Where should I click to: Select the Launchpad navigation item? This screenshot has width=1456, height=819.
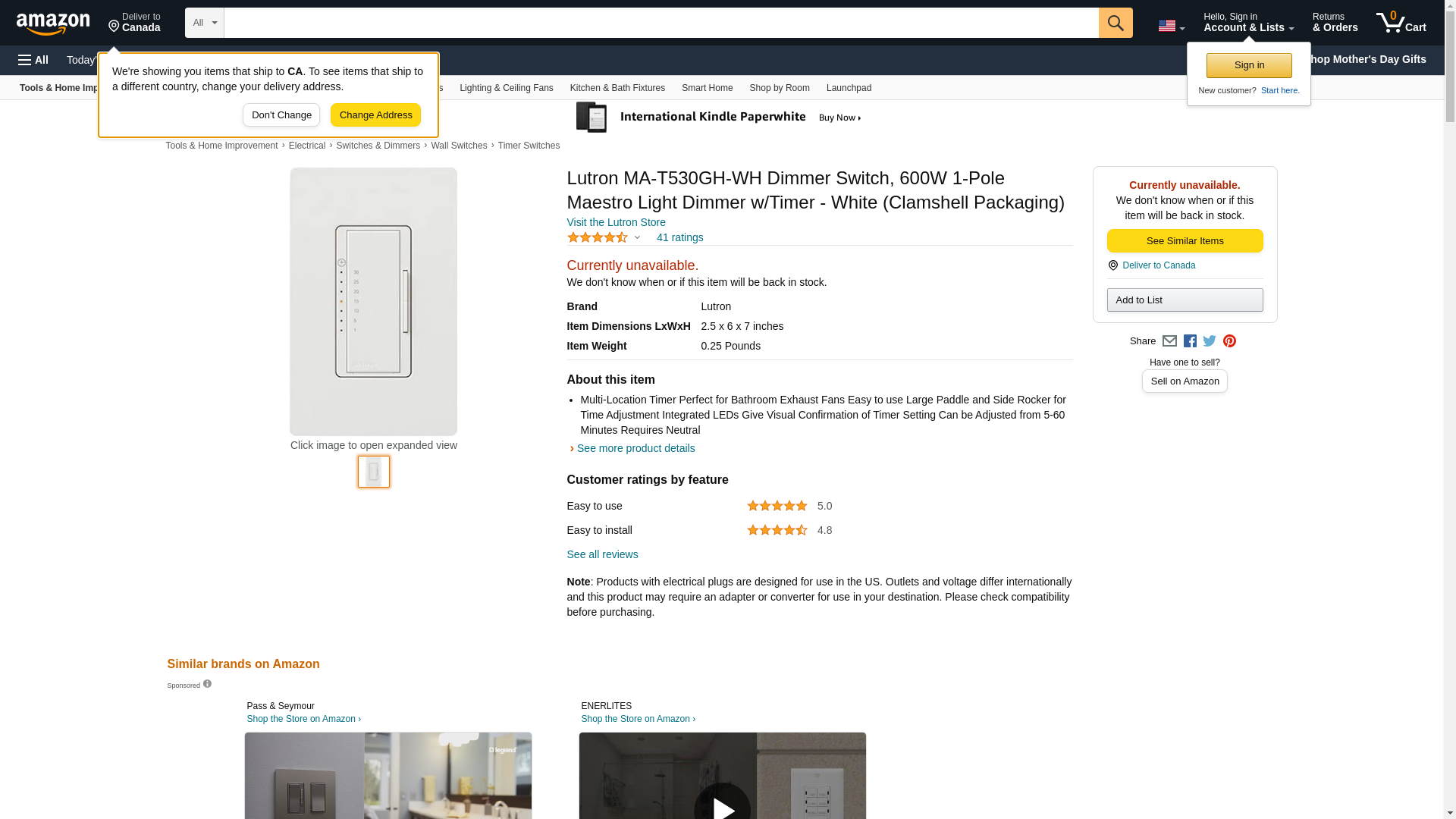(849, 88)
